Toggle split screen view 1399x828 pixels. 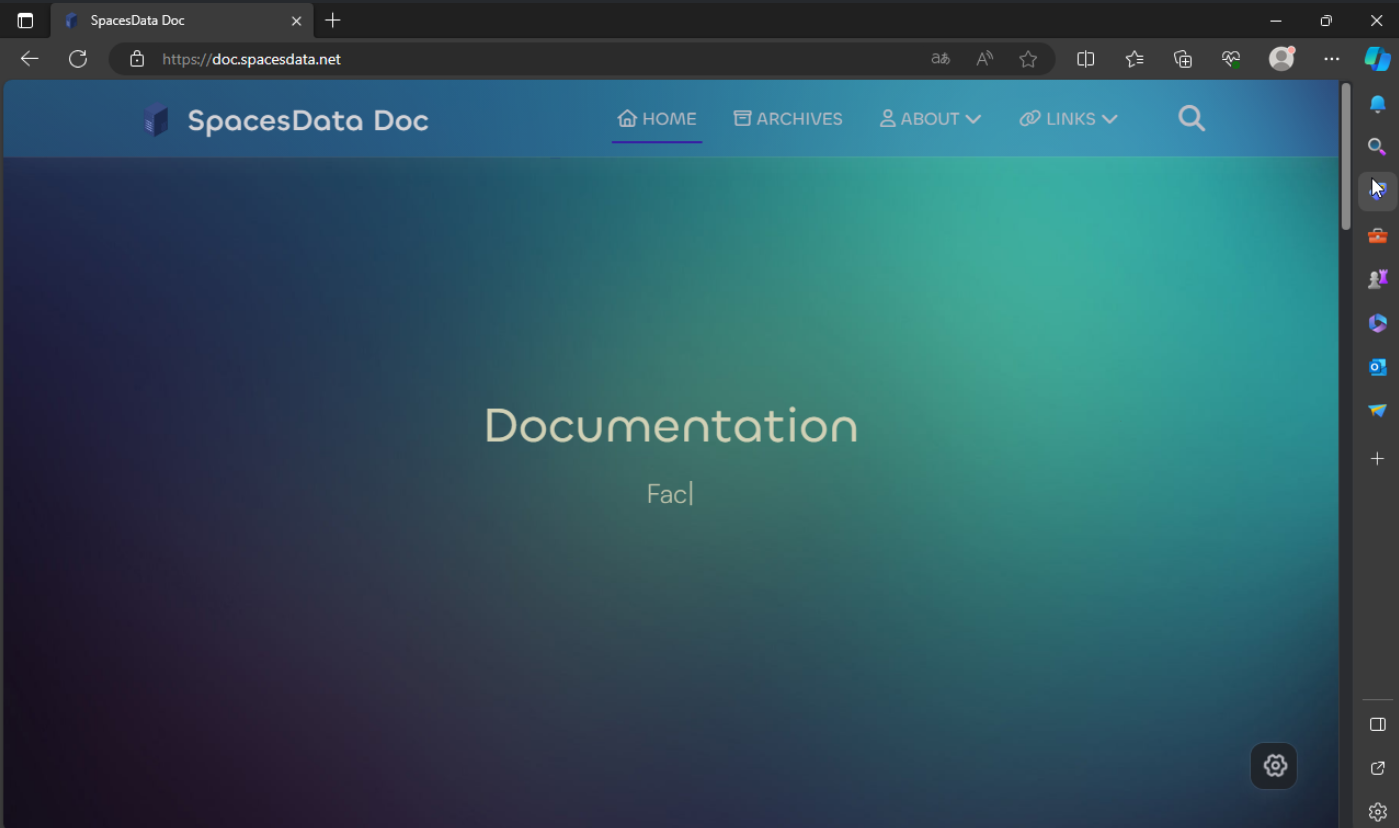(x=1085, y=59)
